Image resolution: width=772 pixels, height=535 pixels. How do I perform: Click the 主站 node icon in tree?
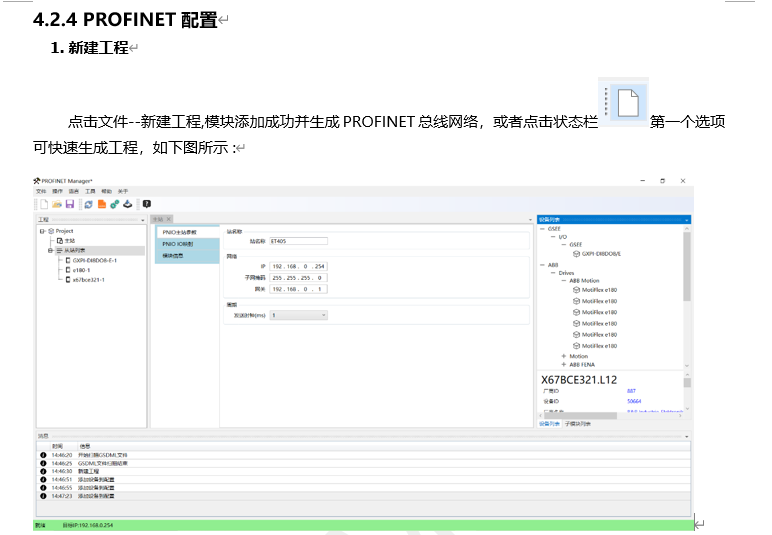coord(60,241)
